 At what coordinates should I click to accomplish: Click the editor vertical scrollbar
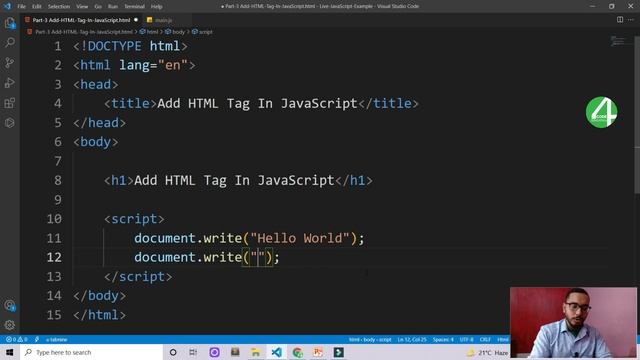click(x=637, y=114)
